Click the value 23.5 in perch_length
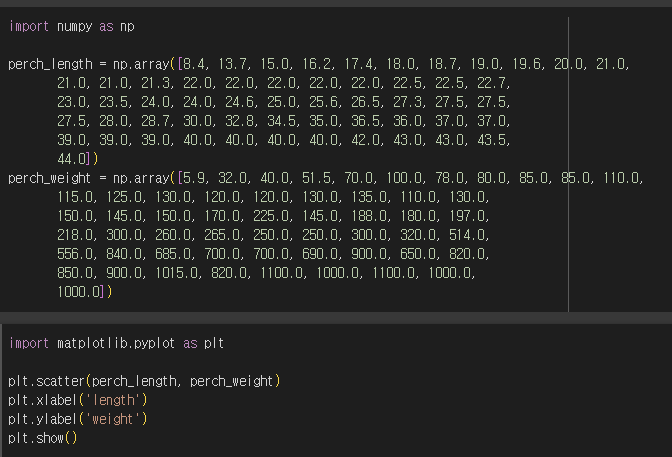 pyautogui.click(x=114, y=102)
